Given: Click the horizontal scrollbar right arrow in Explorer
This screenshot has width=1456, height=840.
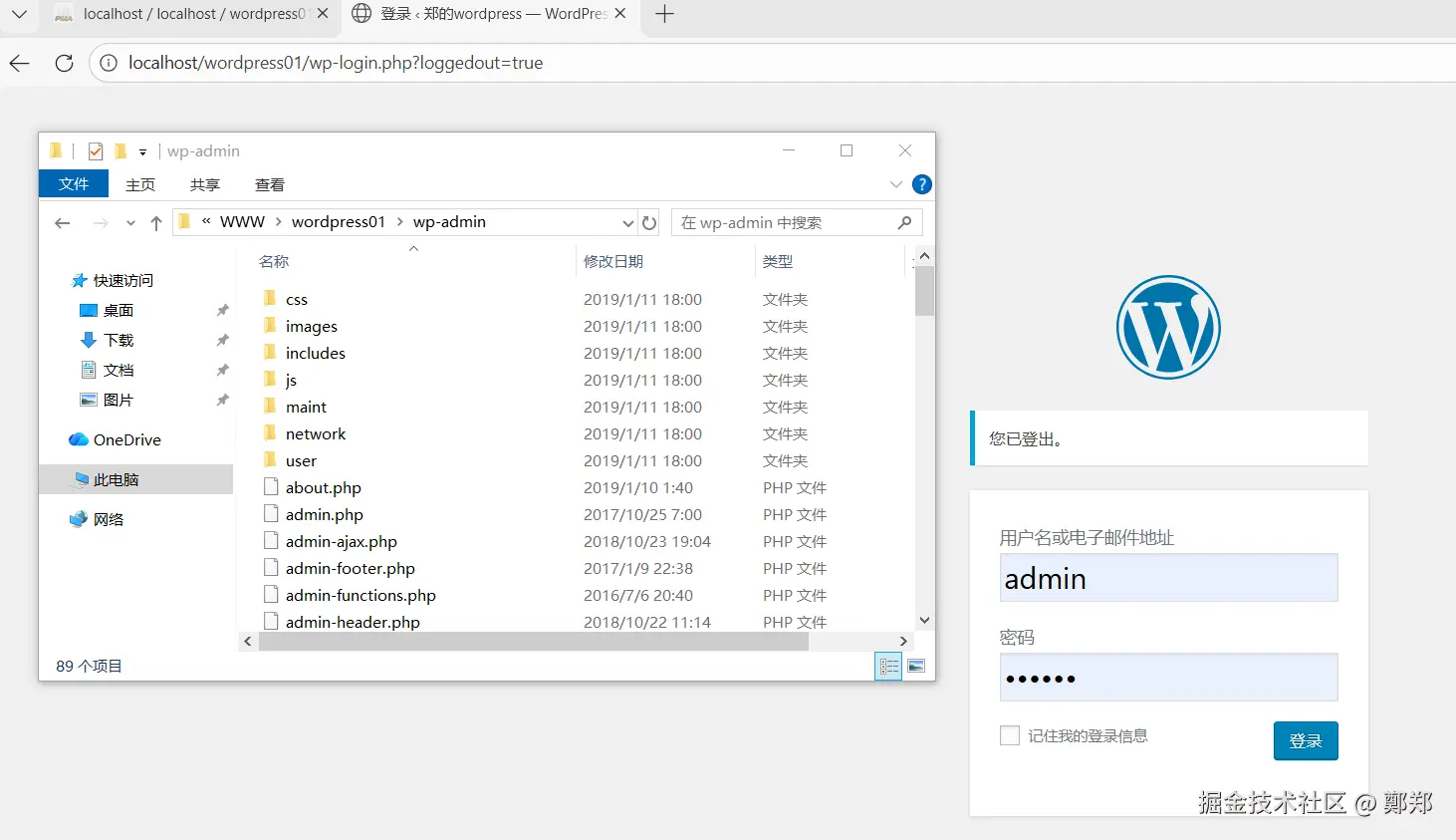Looking at the screenshot, I should pyautogui.click(x=903, y=642).
